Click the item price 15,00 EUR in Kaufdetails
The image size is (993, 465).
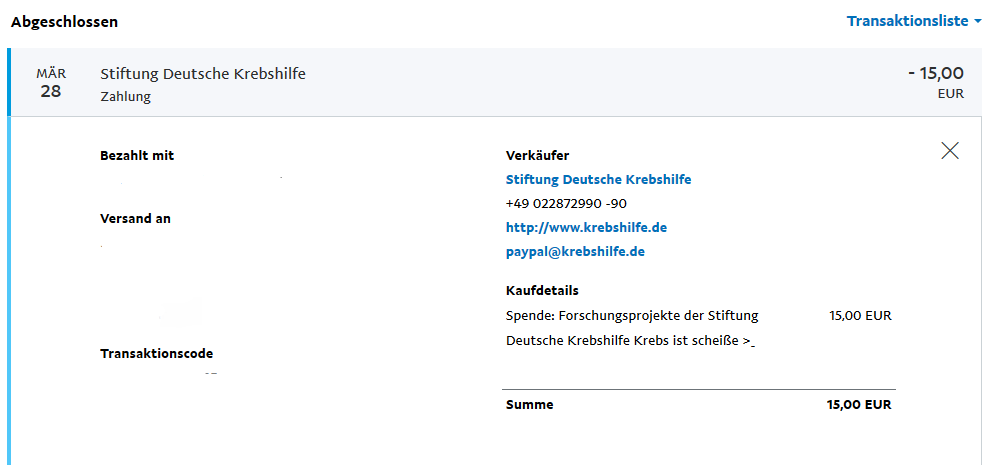860,315
